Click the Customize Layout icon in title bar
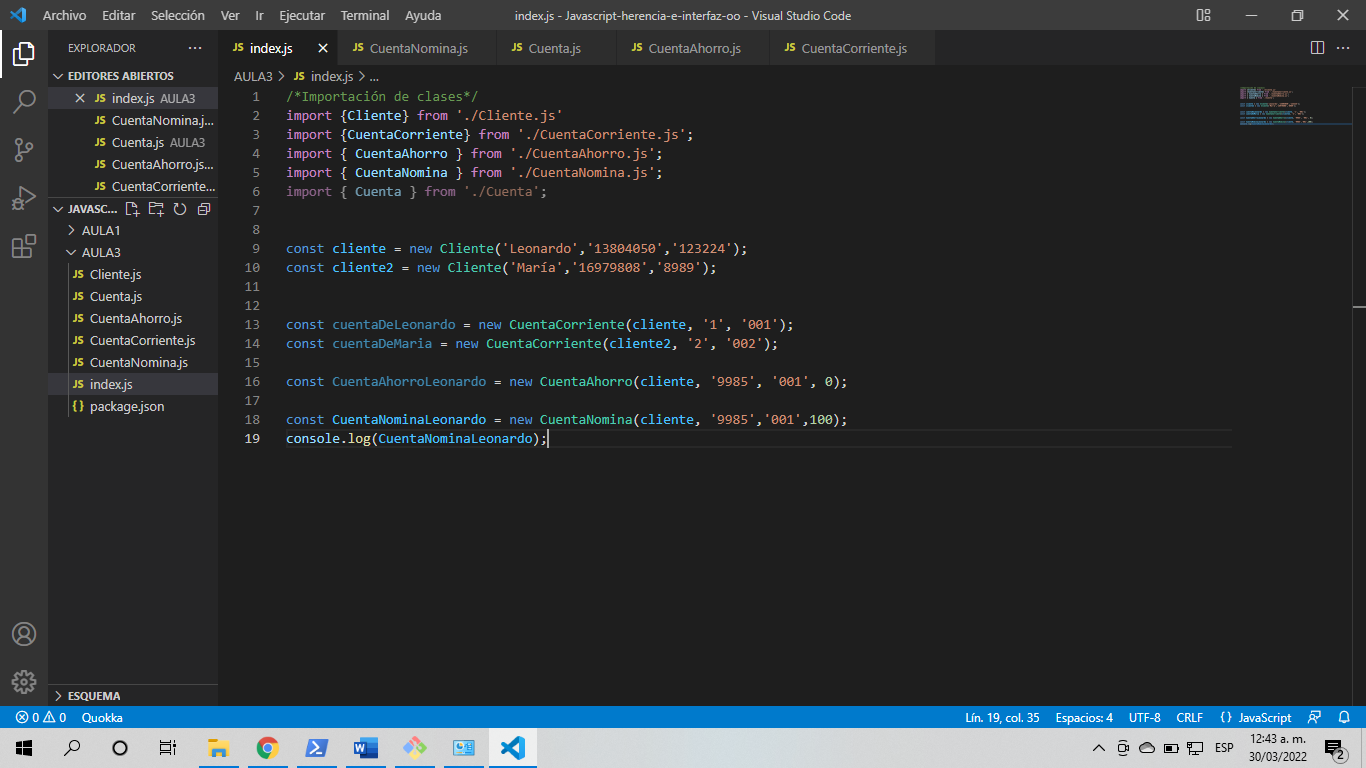The height and width of the screenshot is (768, 1366). [1203, 15]
